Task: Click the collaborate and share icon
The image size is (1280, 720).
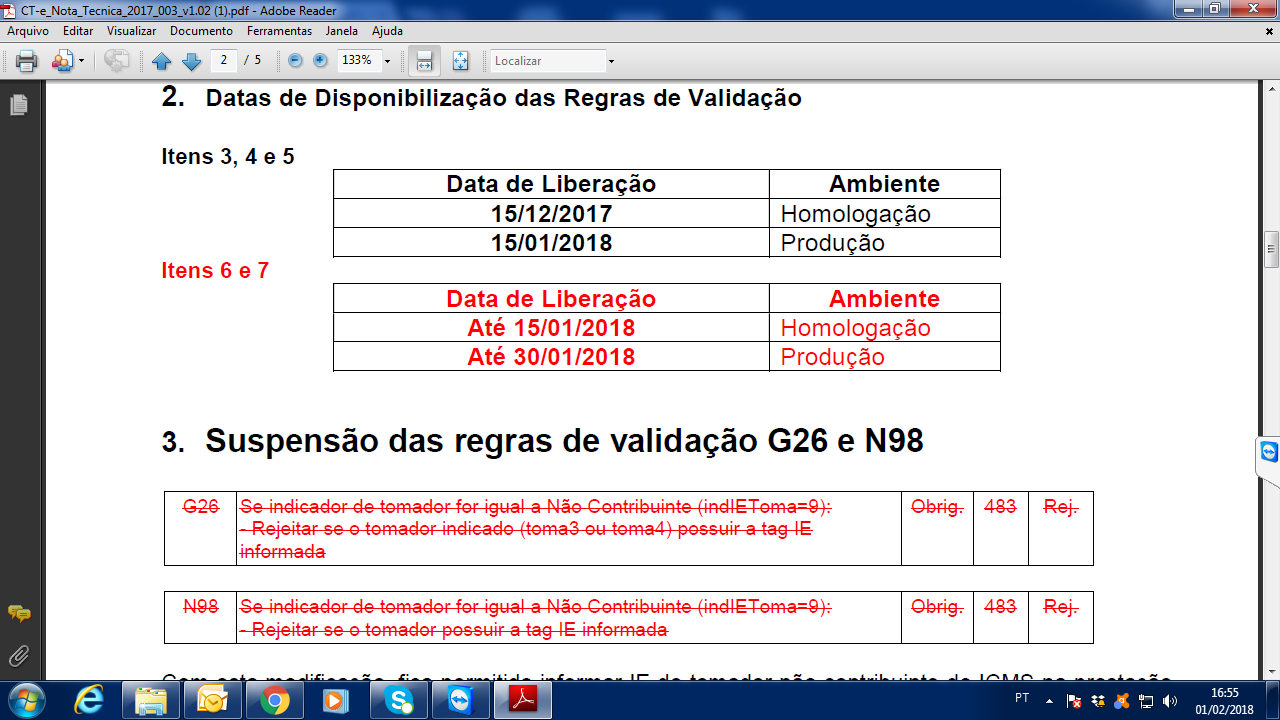Action: point(62,61)
